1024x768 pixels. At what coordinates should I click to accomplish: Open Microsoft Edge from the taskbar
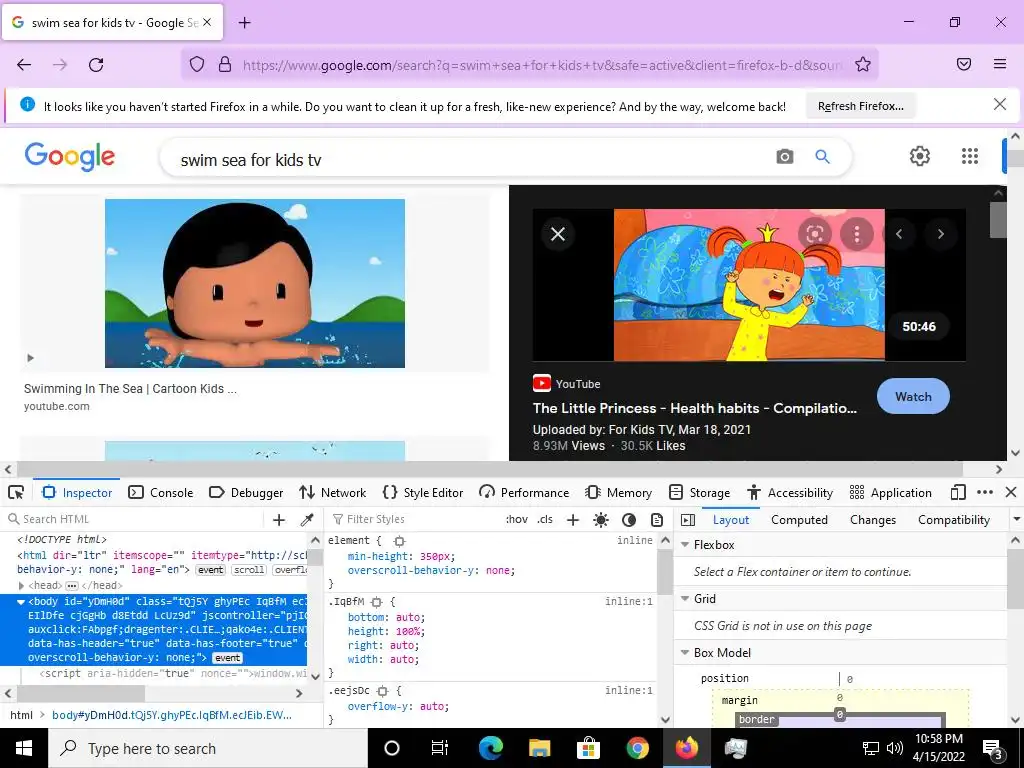491,748
